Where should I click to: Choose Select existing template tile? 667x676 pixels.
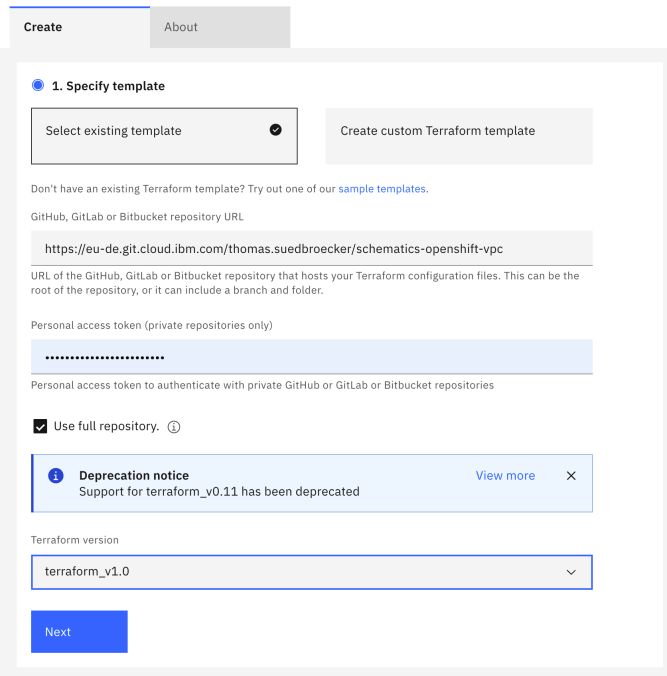164,136
